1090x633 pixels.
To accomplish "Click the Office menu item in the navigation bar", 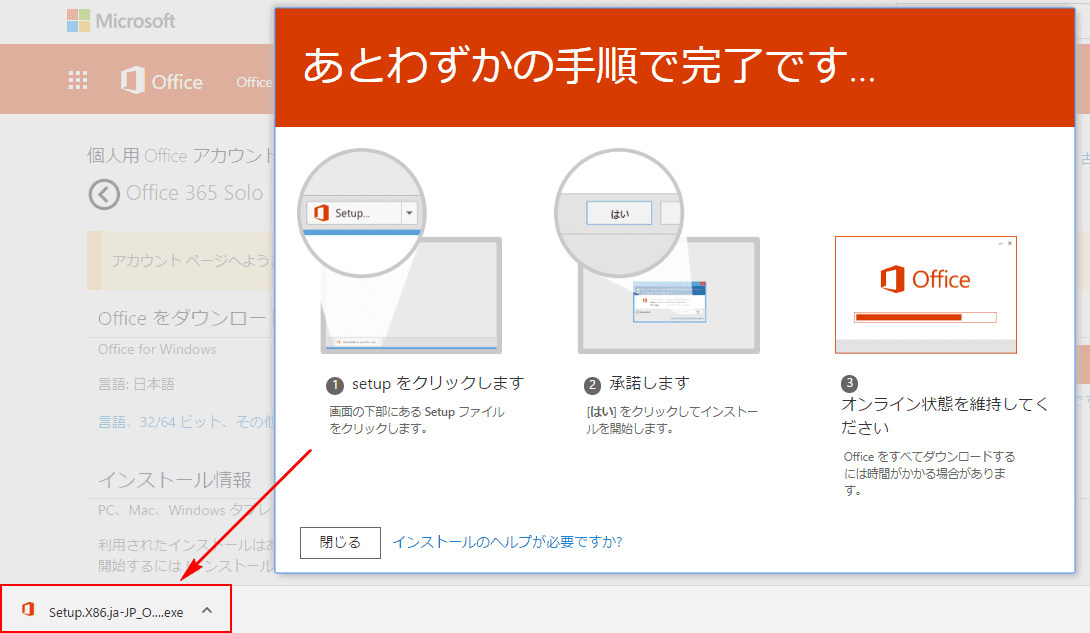I will [x=254, y=82].
